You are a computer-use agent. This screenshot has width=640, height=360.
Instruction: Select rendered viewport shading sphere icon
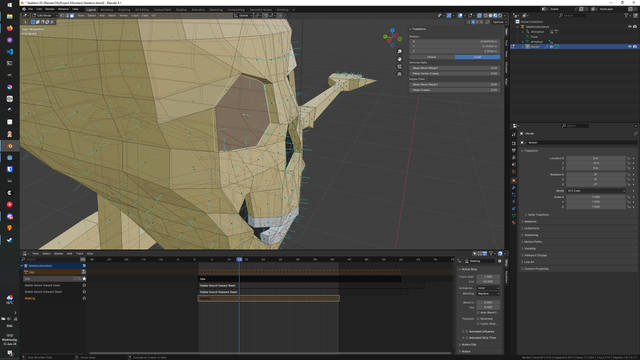pos(500,16)
